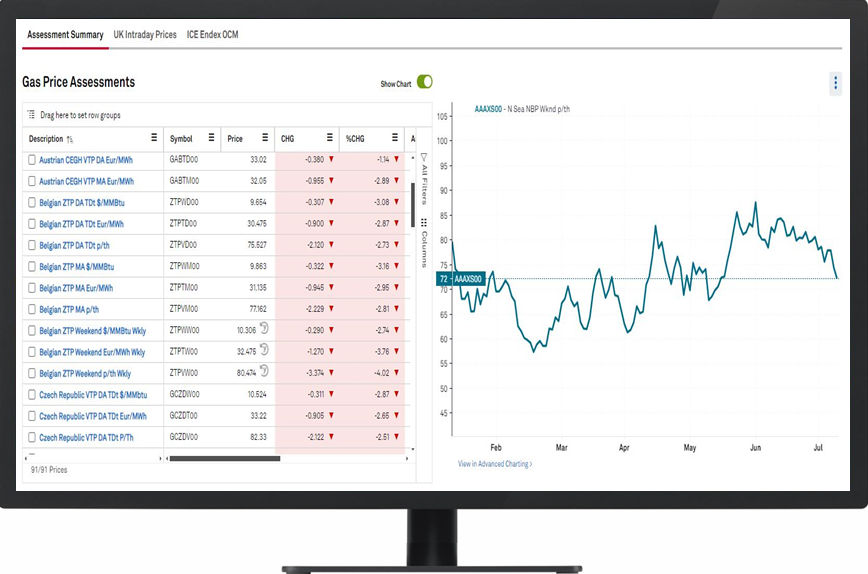Open the CHG column menu icon
This screenshot has width=868, height=574.
point(330,139)
